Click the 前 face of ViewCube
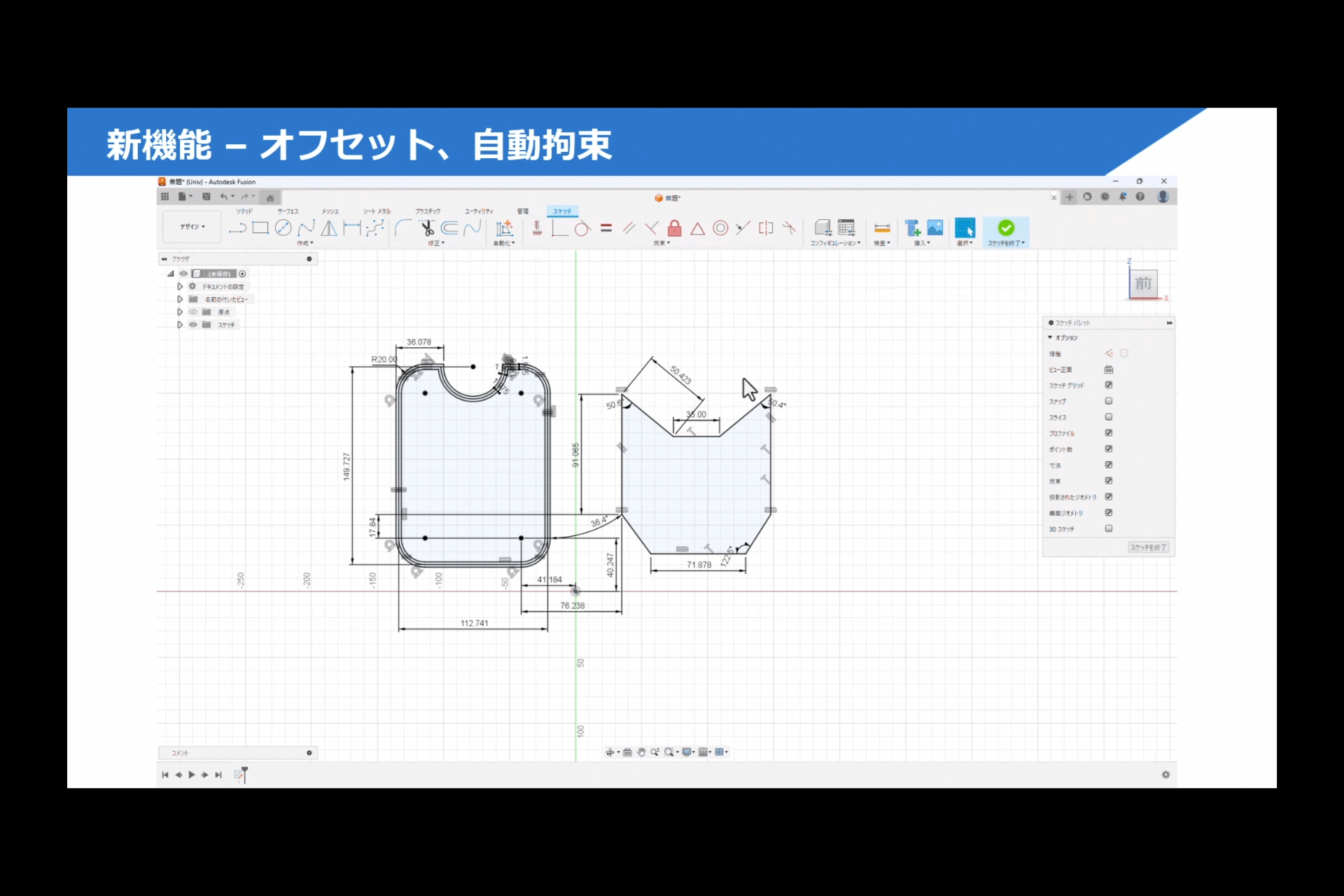 pos(1143,283)
